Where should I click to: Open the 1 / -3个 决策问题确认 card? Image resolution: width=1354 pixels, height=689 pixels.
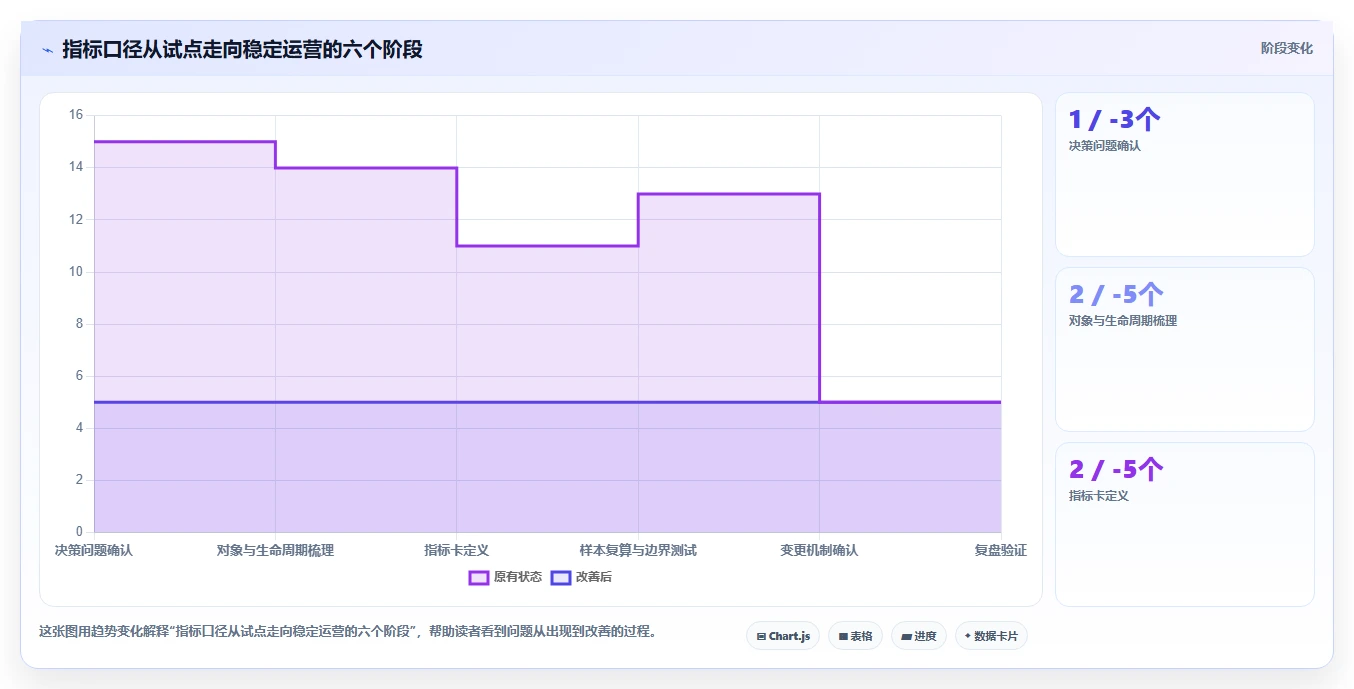(1184, 175)
